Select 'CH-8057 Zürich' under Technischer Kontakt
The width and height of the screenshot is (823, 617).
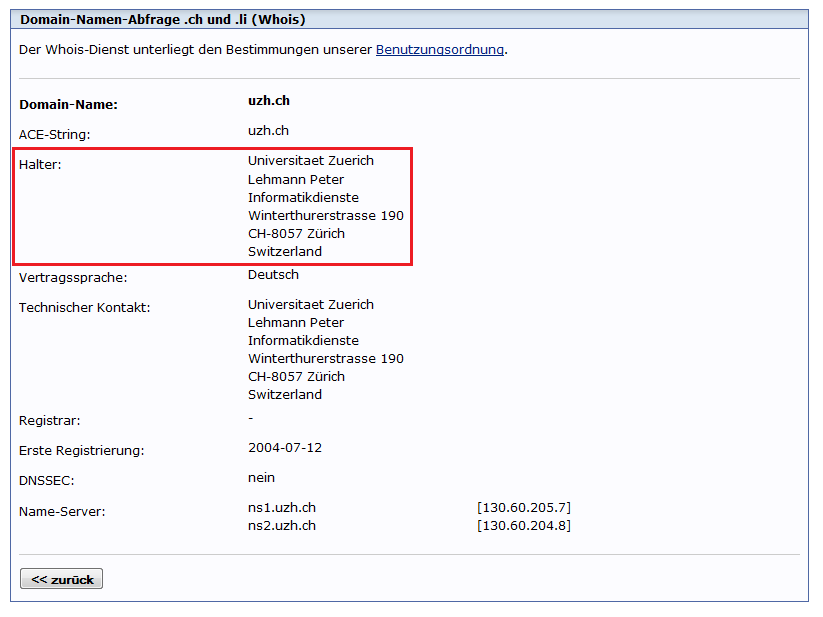(297, 377)
